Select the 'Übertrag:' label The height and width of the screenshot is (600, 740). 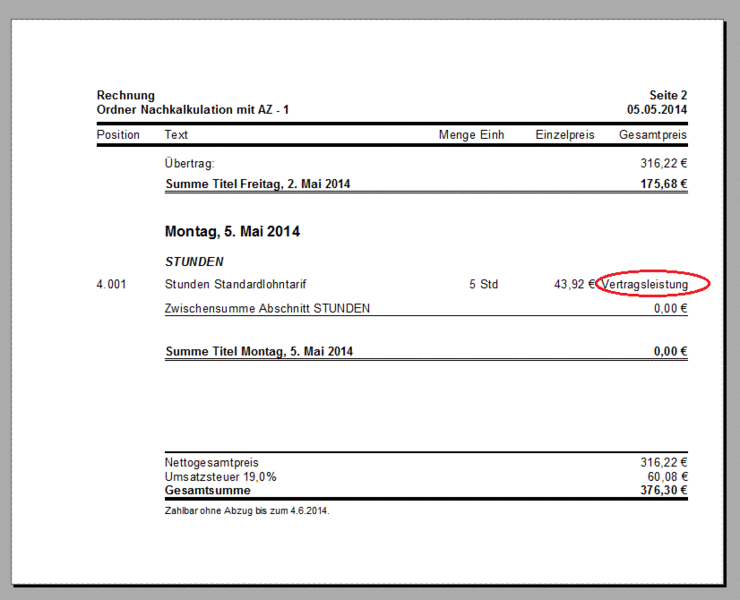189,163
